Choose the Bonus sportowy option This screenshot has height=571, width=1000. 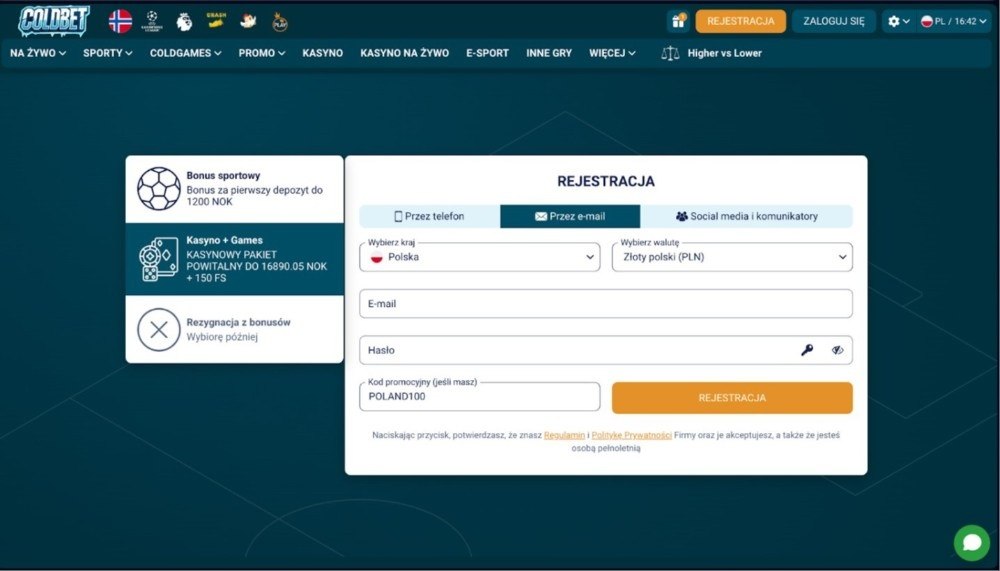click(235, 189)
